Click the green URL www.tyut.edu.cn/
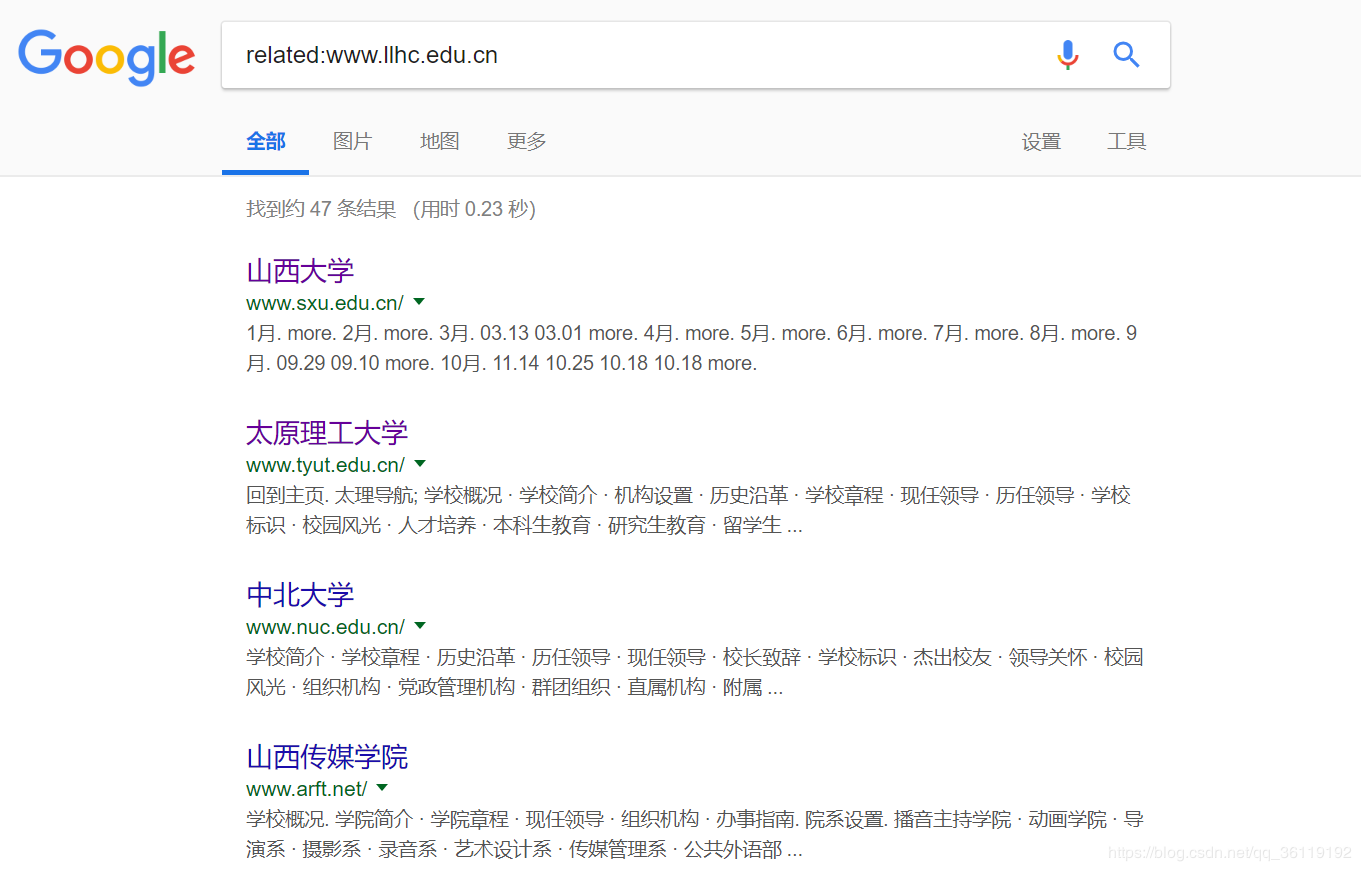Image resolution: width=1361 pixels, height=871 pixels. coord(326,464)
